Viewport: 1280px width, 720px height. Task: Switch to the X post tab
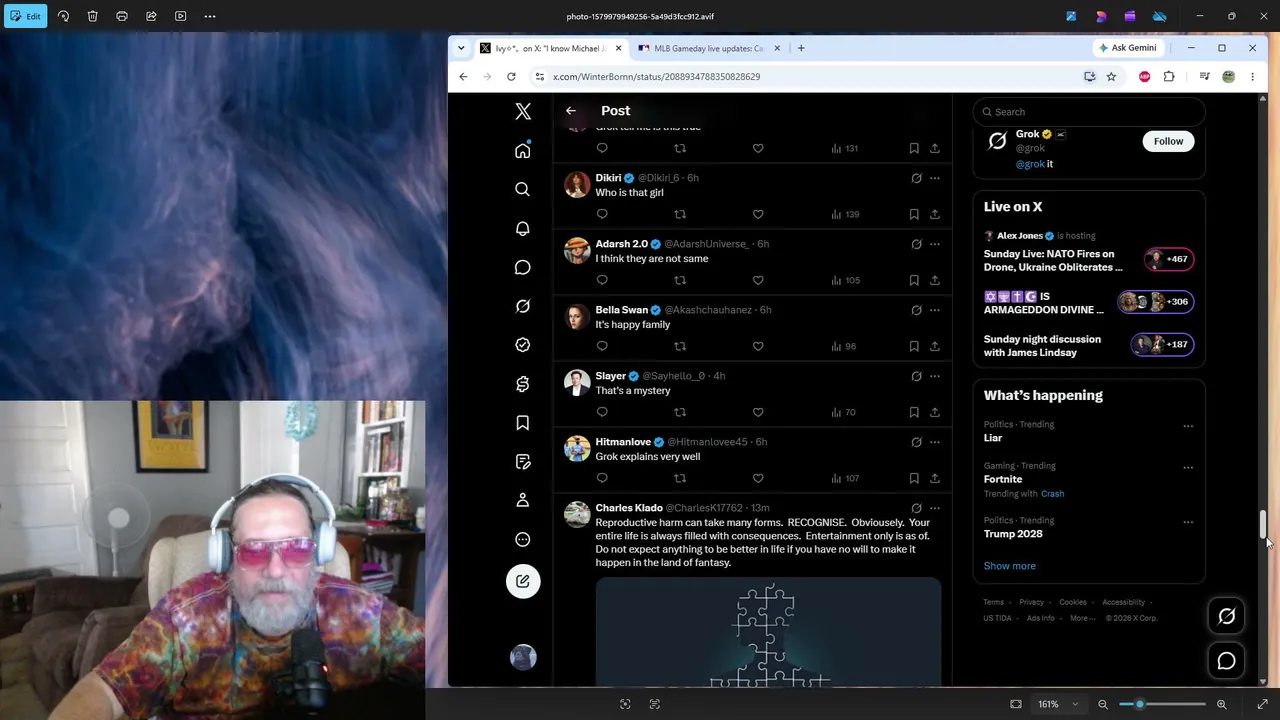(x=551, y=48)
